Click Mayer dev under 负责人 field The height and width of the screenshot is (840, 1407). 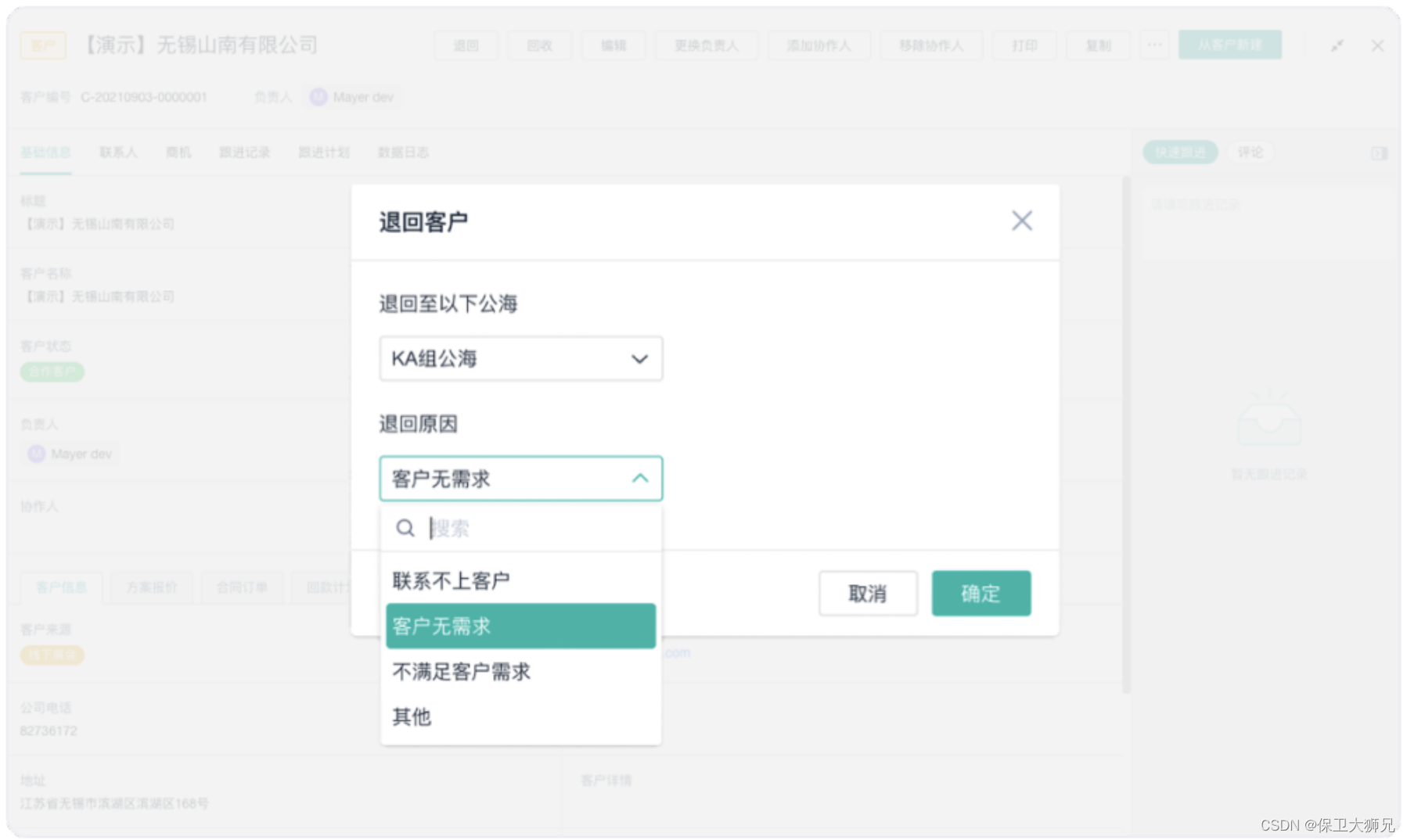tap(70, 454)
